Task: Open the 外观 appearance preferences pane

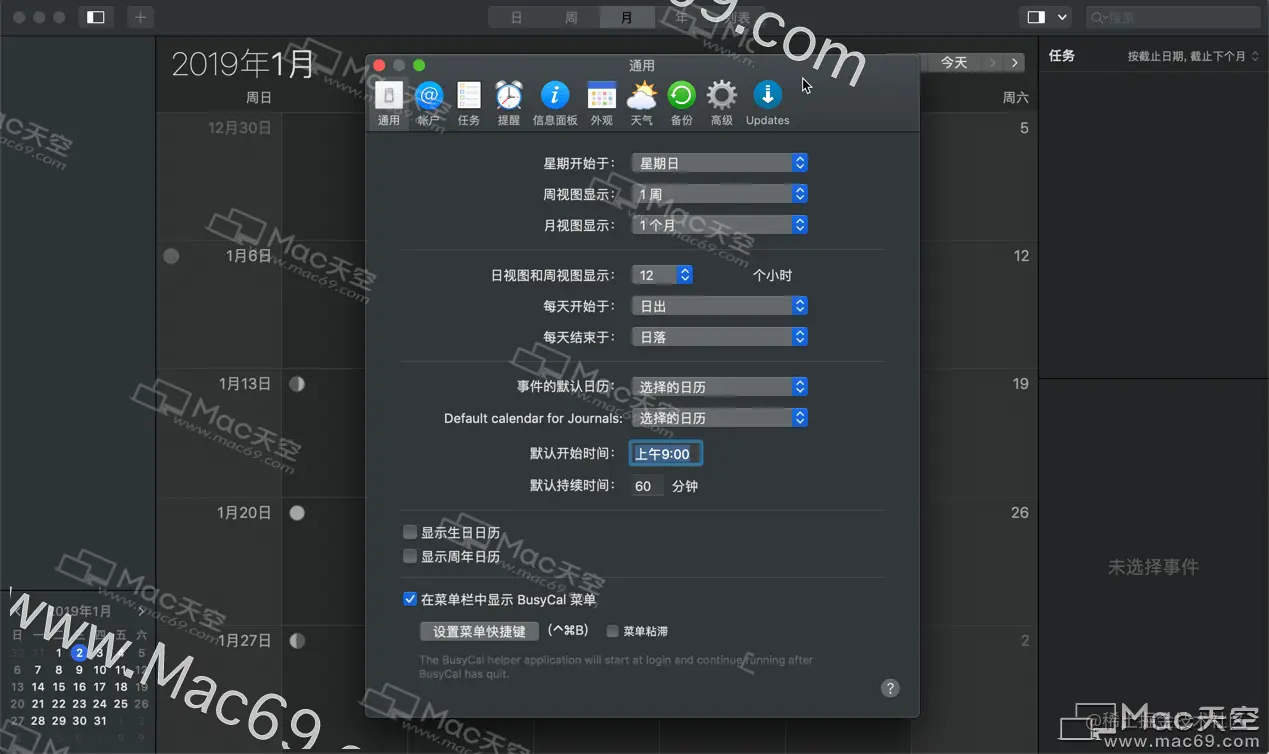Action: 601,104
